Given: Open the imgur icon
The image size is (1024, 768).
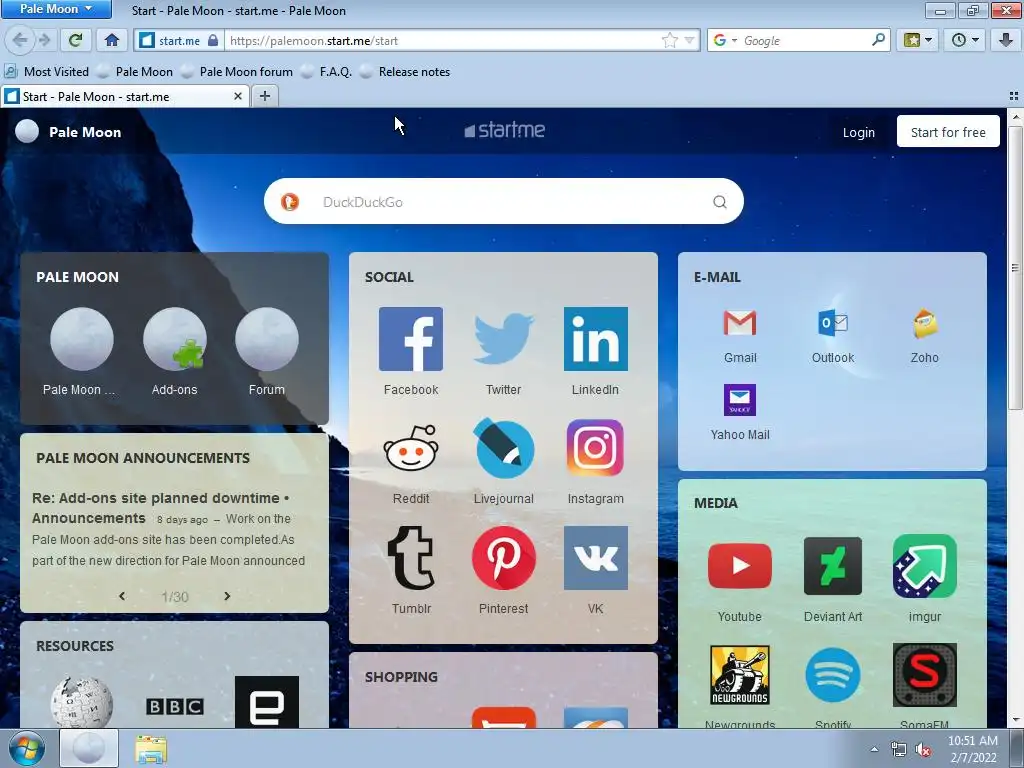Looking at the screenshot, I should point(925,566).
